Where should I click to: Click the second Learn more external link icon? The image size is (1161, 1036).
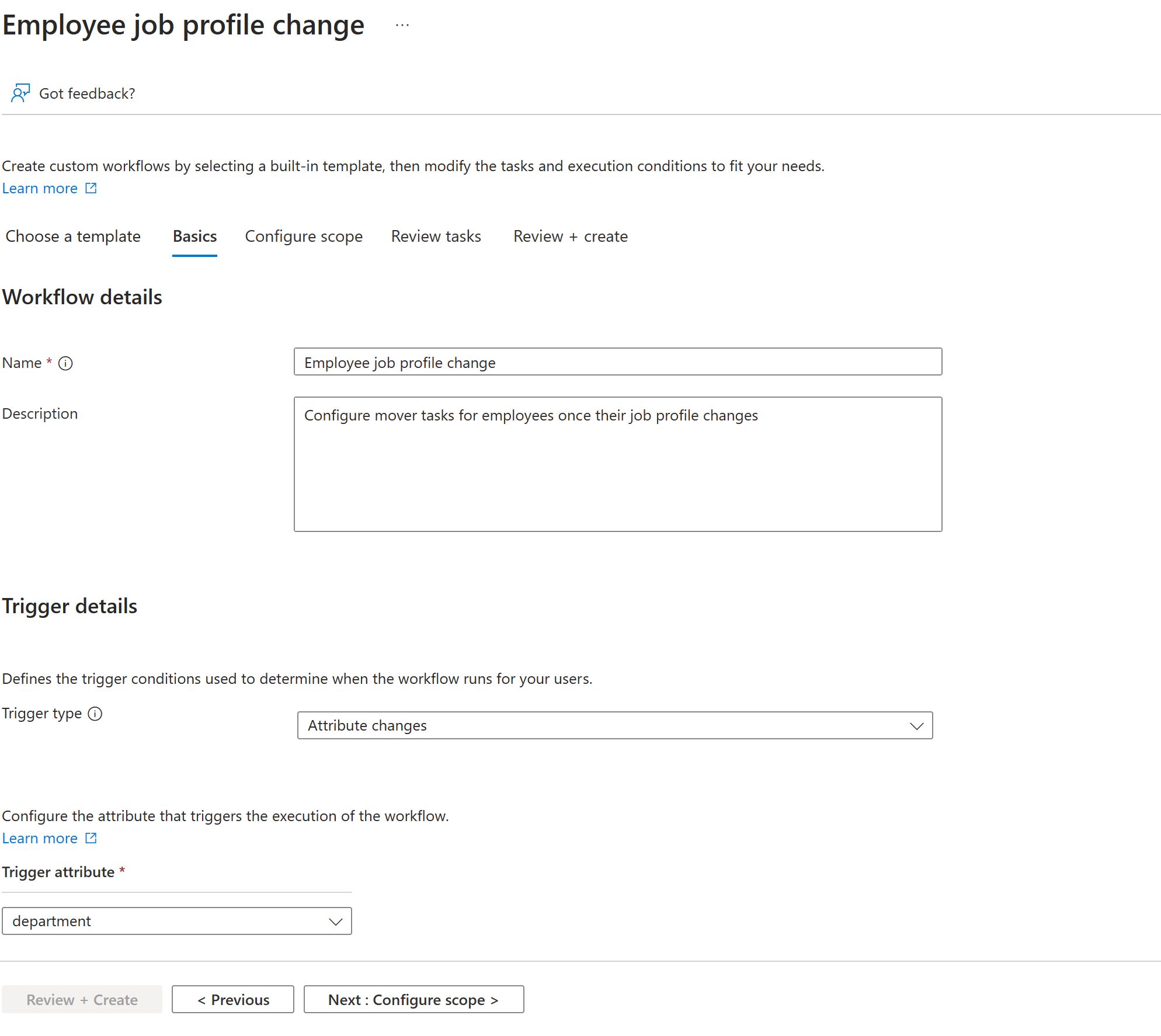pos(91,837)
